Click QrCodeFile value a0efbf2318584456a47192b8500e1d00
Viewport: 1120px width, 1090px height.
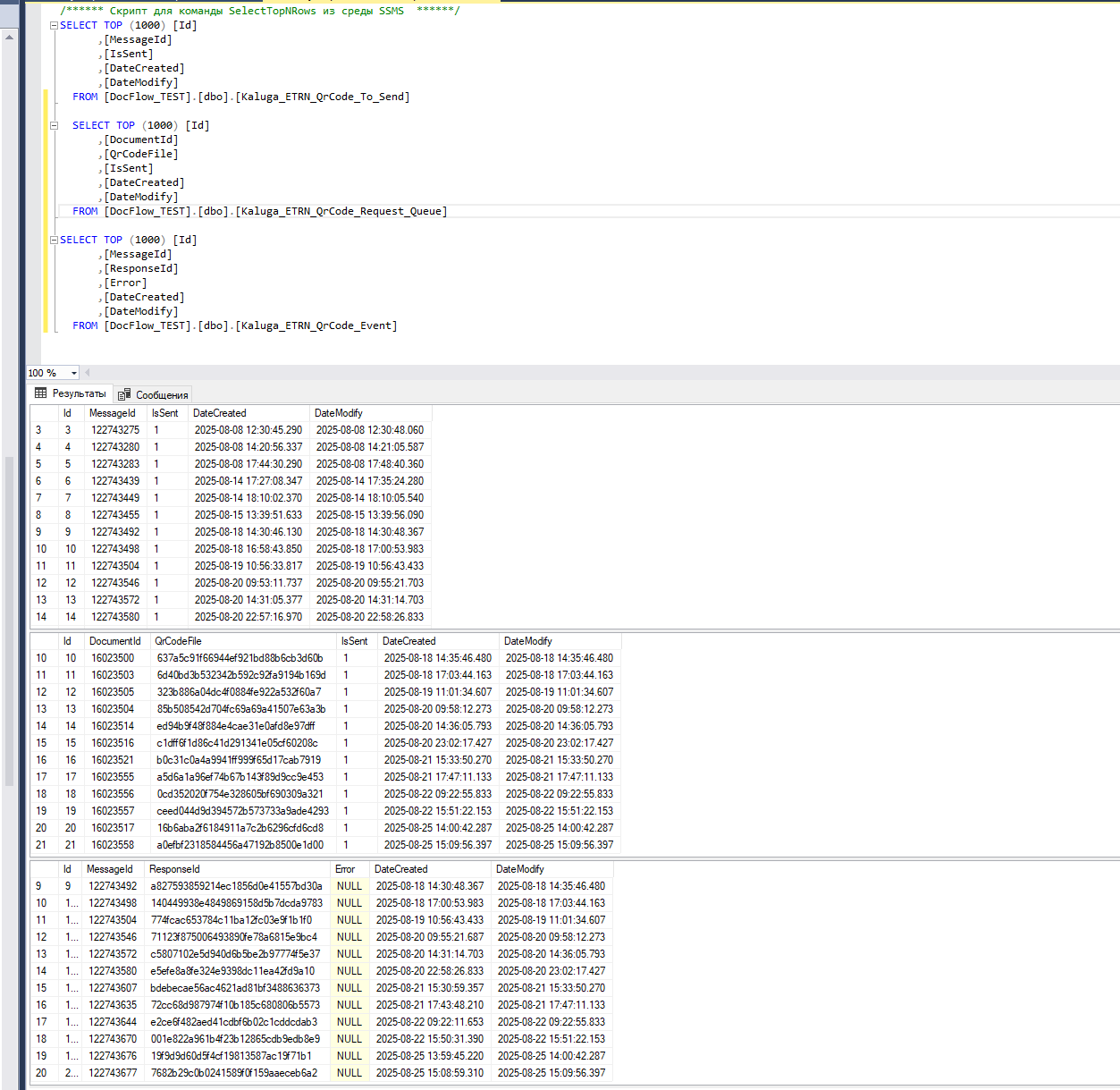pos(243,845)
